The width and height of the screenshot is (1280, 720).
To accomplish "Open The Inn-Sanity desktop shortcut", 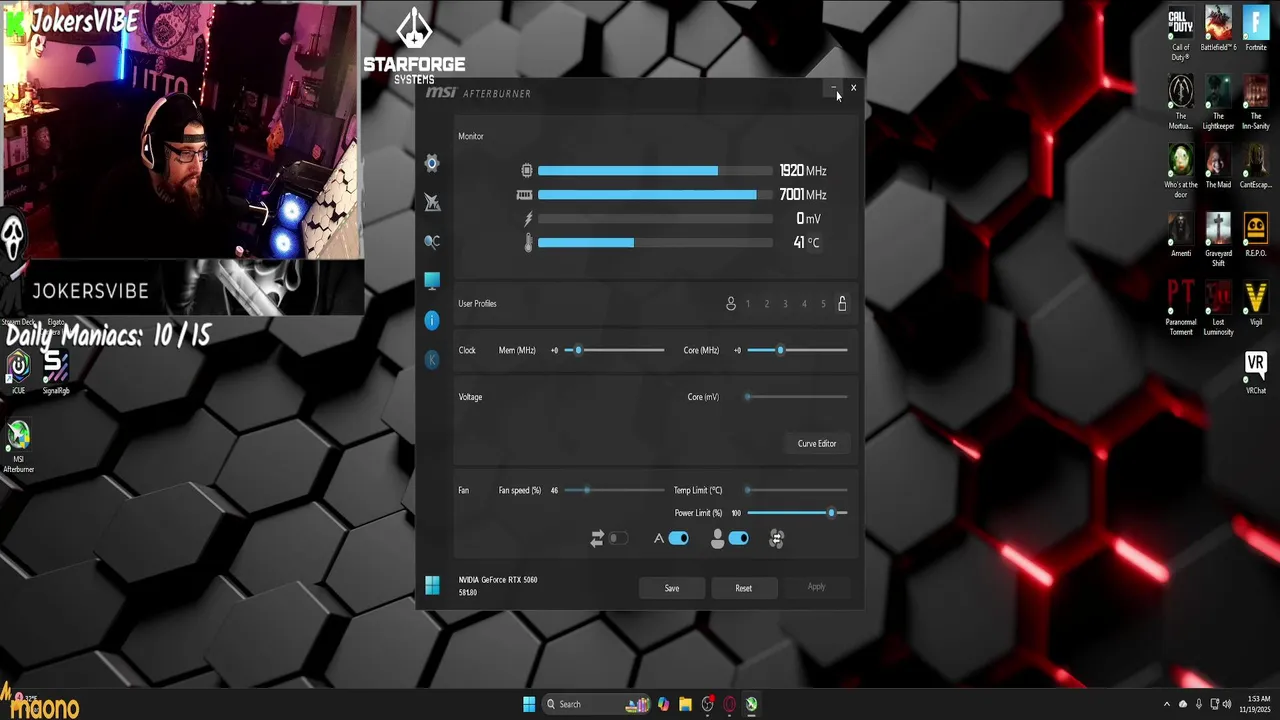I will pos(1256,102).
